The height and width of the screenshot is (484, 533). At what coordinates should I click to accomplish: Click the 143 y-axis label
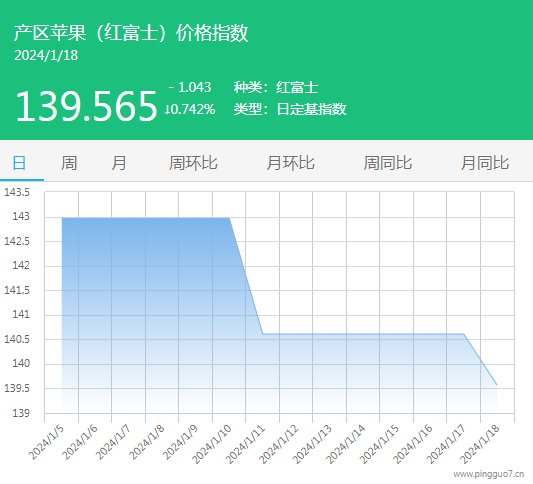[x=21, y=217]
